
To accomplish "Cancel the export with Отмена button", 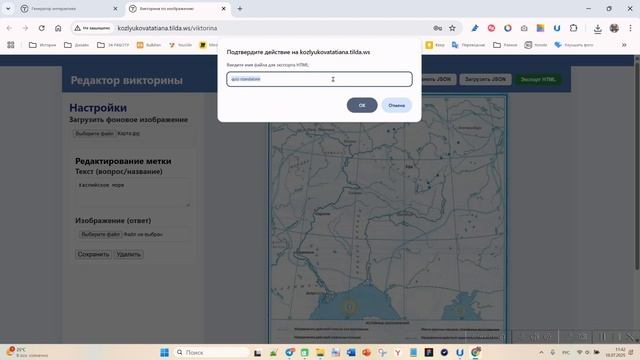I will [396, 105].
